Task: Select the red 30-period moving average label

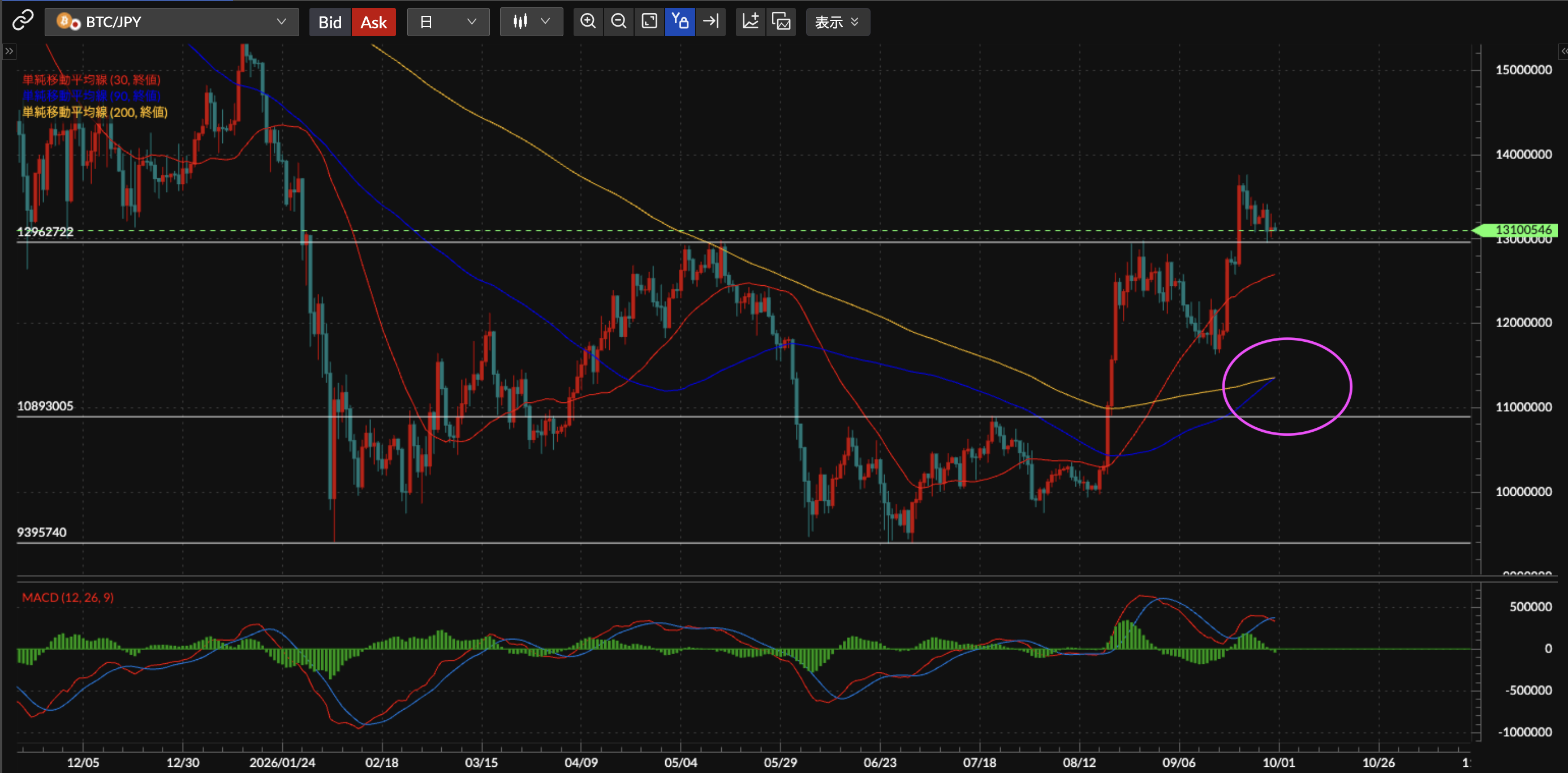Action: tap(91, 80)
